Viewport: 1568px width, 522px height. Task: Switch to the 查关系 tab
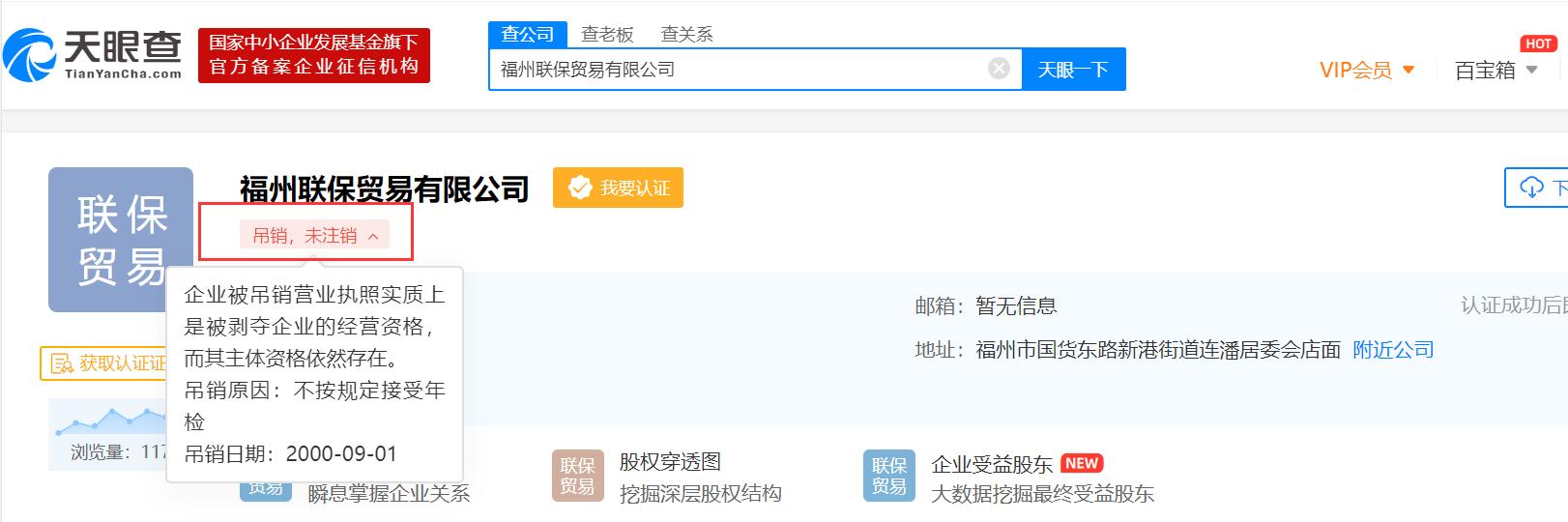(686, 34)
